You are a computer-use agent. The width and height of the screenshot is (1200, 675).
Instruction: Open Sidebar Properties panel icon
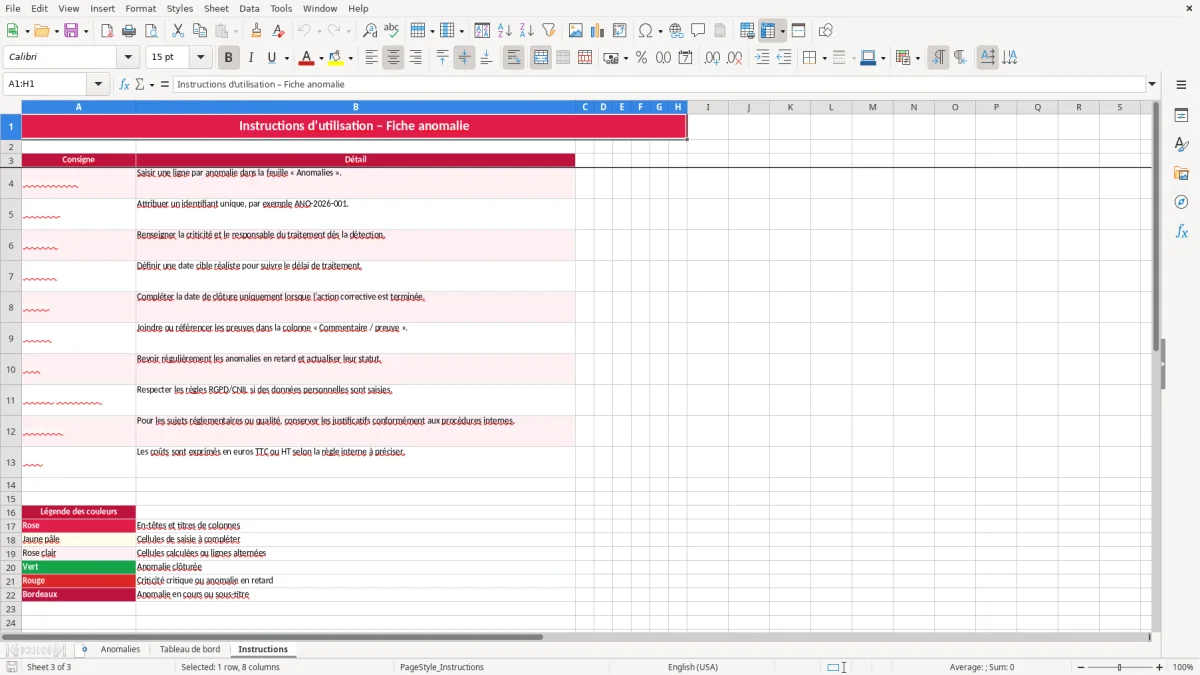click(1181, 115)
